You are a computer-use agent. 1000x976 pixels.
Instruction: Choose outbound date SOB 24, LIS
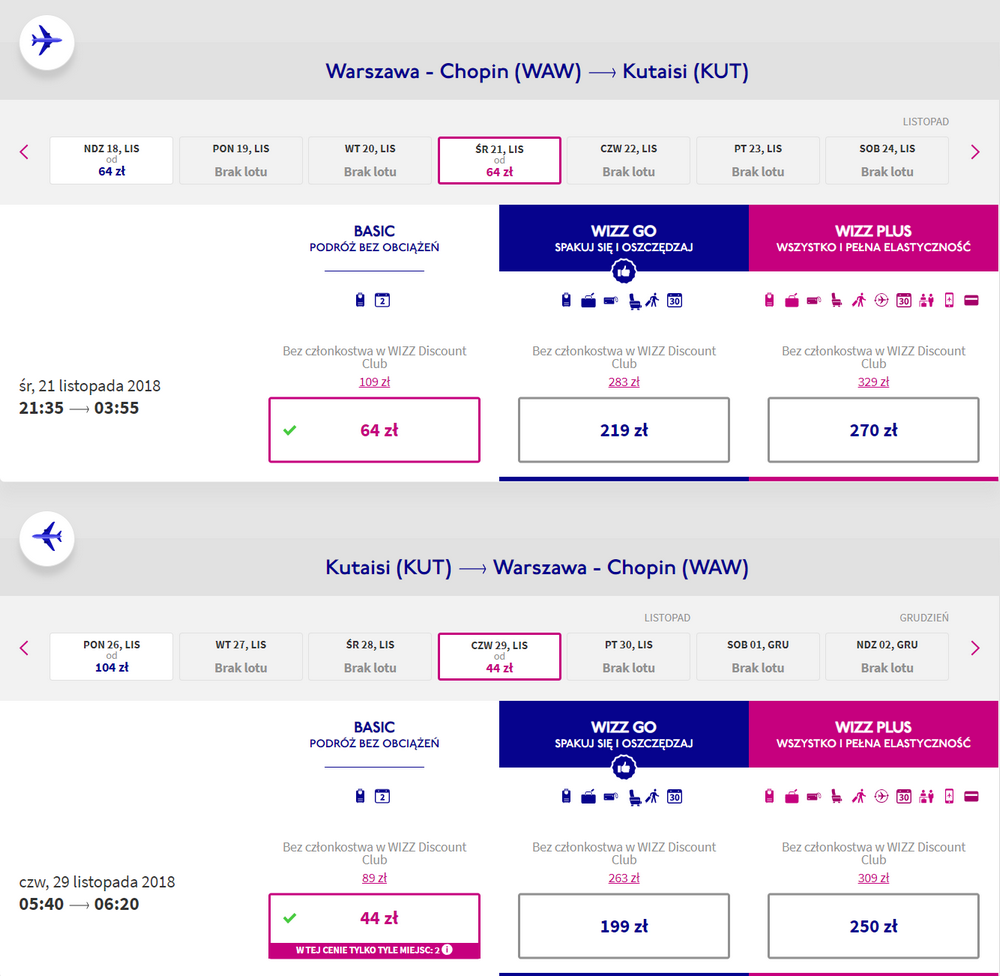pos(887,160)
